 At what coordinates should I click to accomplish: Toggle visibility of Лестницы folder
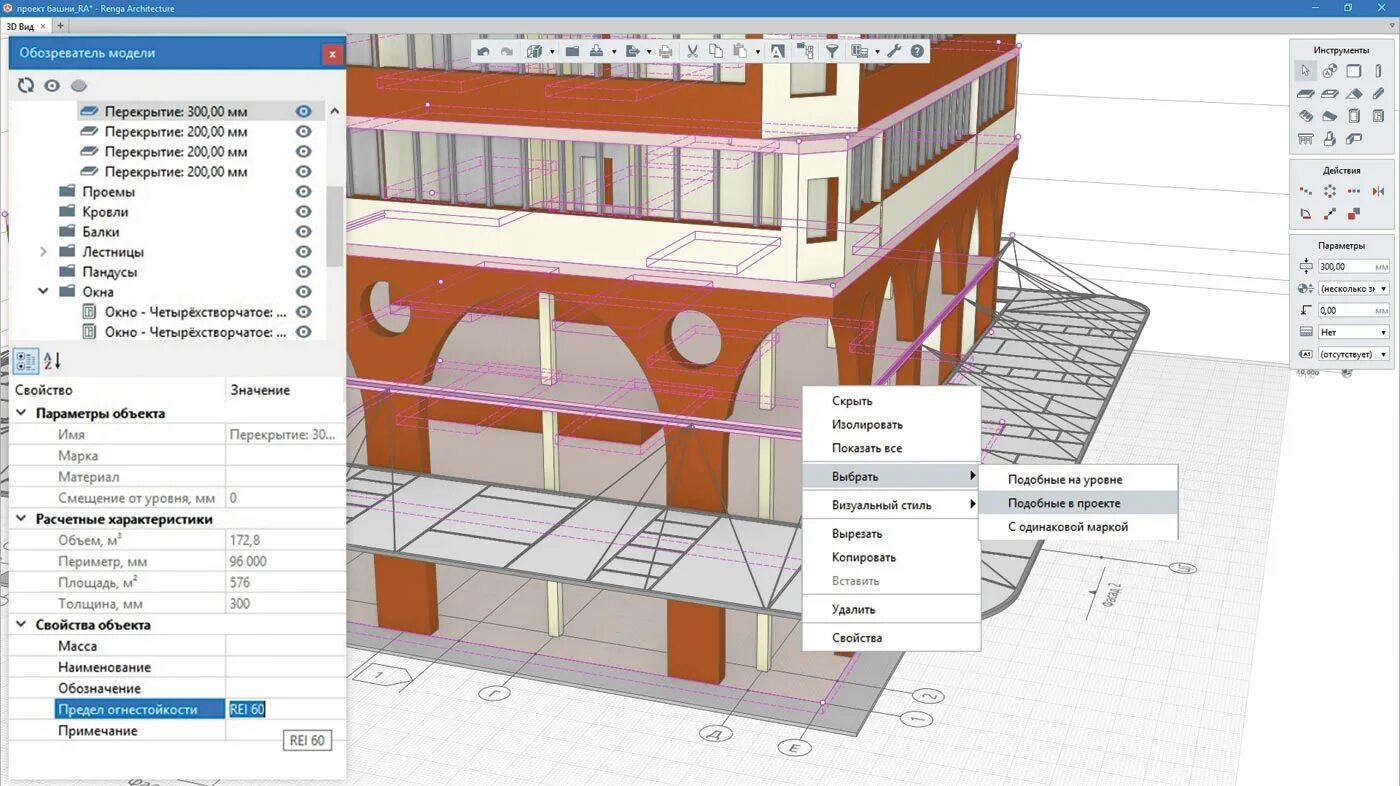pos(304,252)
